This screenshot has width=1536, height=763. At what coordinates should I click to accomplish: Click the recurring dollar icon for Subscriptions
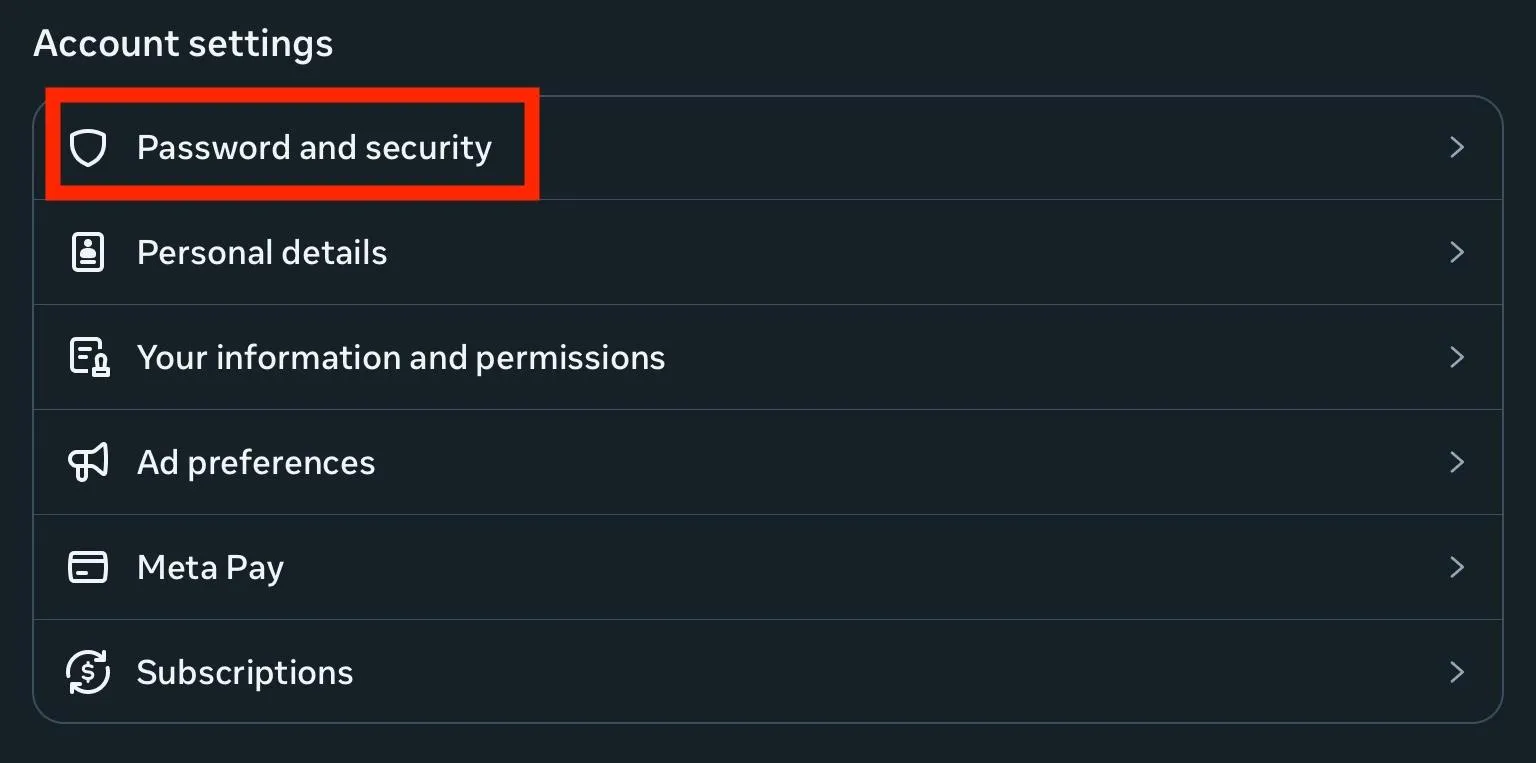88,672
